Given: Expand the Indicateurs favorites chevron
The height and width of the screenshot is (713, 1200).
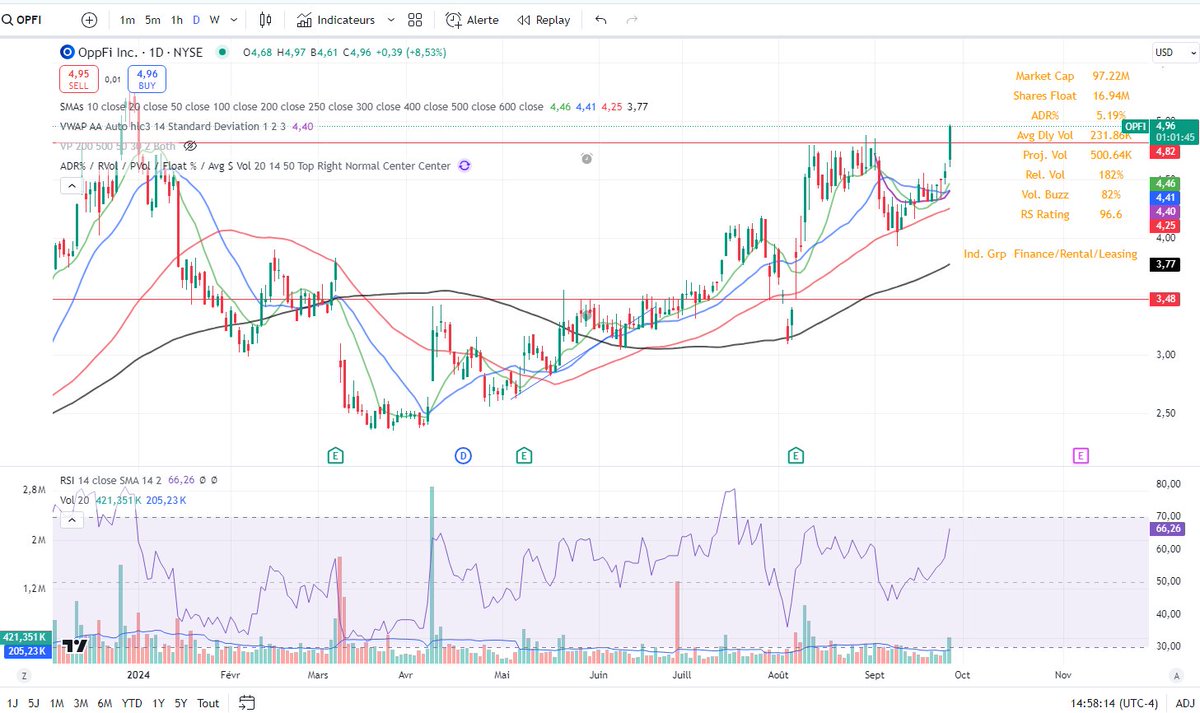Looking at the screenshot, I should (x=390, y=20).
